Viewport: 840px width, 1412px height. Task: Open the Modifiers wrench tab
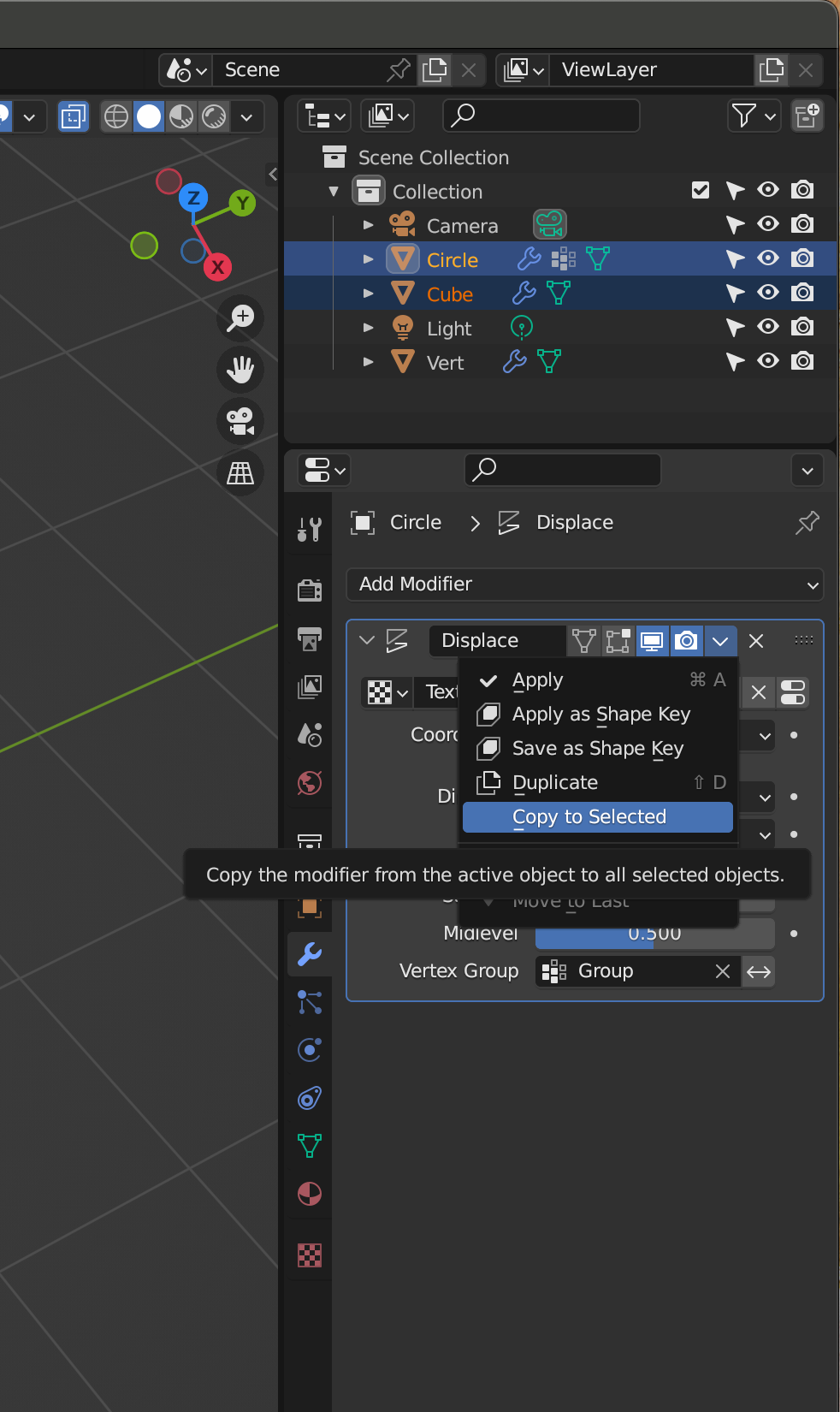click(310, 953)
